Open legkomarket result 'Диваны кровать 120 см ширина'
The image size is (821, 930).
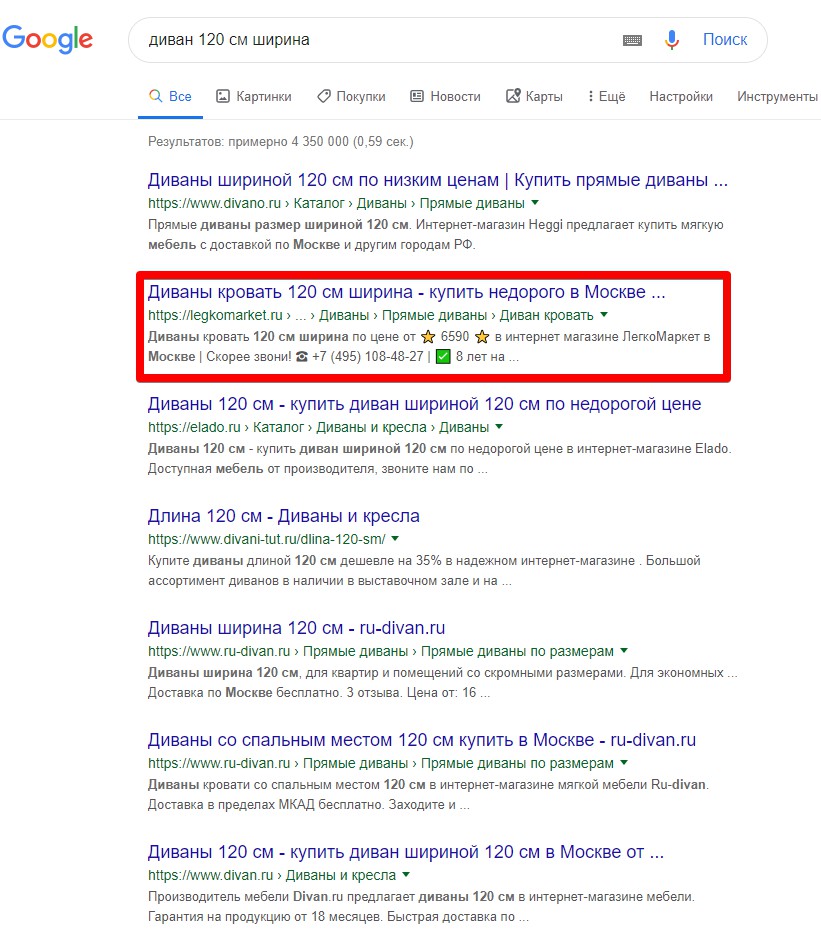406,292
